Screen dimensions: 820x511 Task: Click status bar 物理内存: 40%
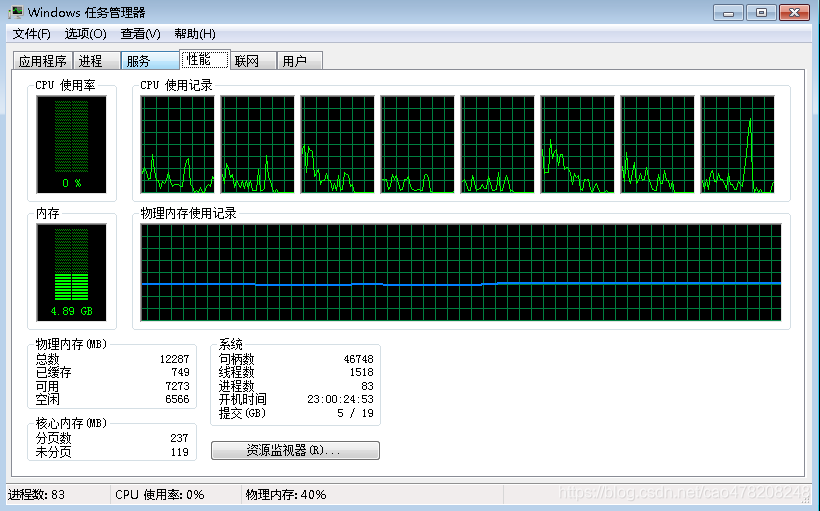(286, 495)
